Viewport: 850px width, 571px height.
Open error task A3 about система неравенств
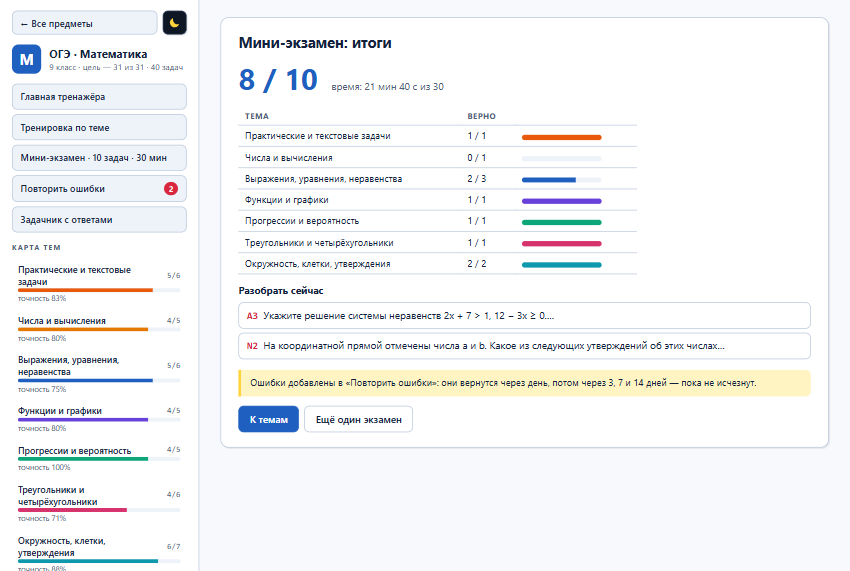tap(524, 316)
